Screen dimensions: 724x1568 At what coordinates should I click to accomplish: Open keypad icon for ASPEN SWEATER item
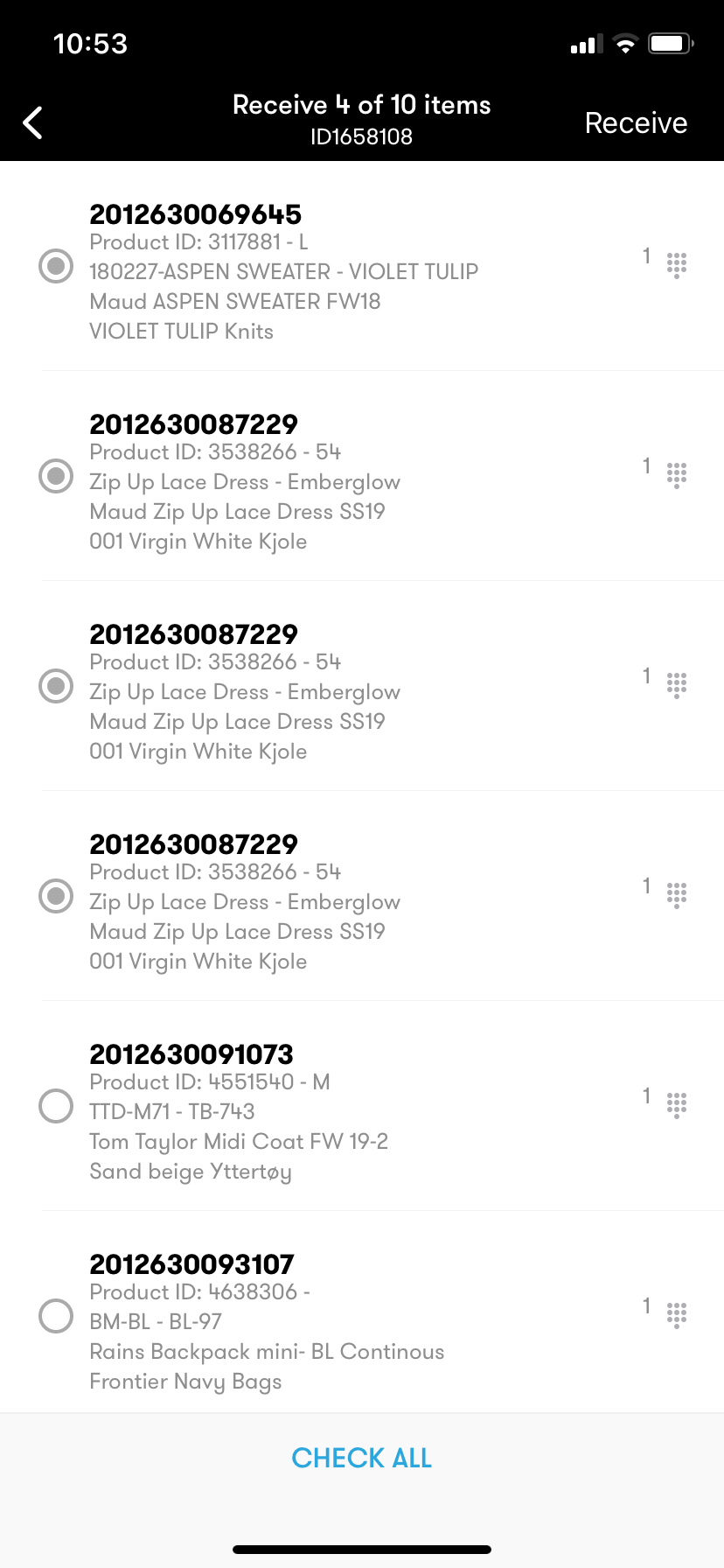[x=676, y=264]
